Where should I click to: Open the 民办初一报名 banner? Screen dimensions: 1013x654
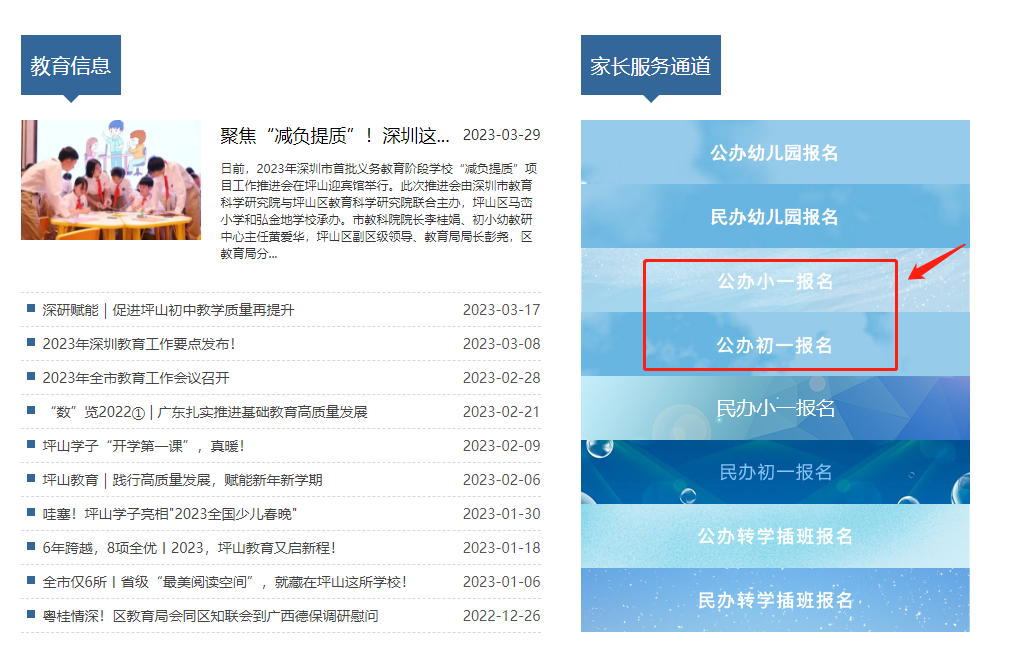pos(775,472)
